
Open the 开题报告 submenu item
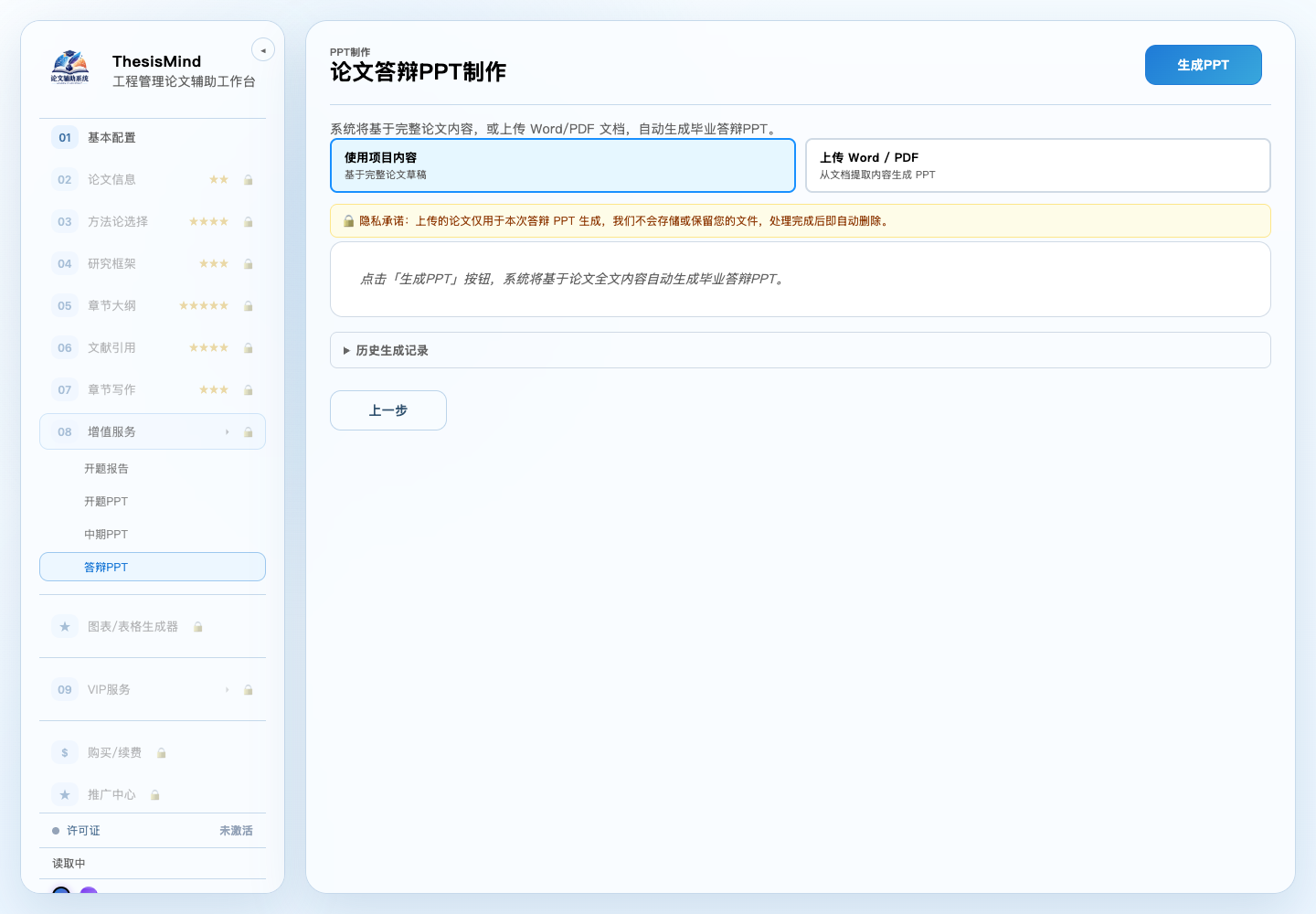tap(153, 469)
